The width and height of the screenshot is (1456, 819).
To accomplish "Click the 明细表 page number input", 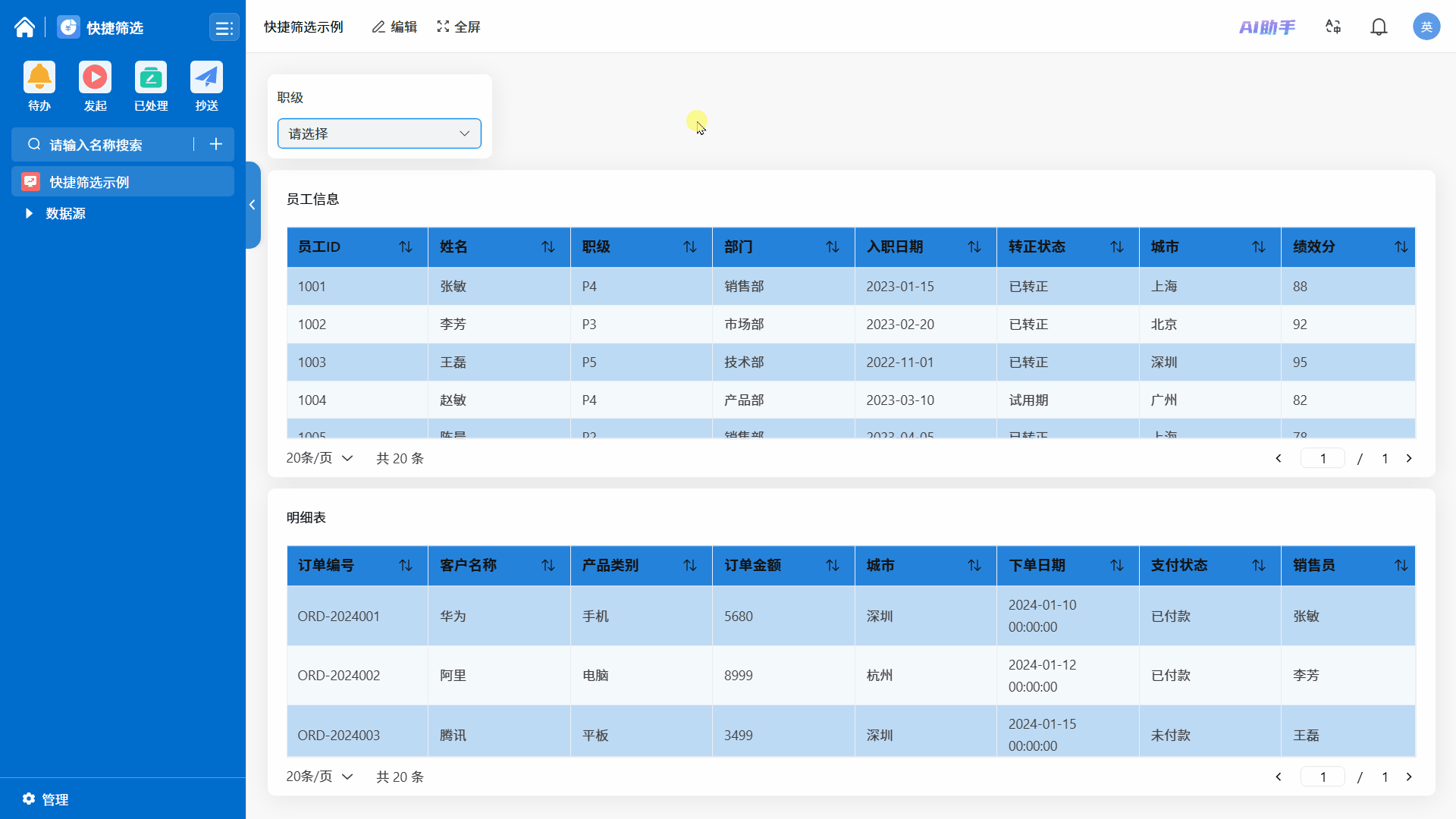I will pos(1323,777).
